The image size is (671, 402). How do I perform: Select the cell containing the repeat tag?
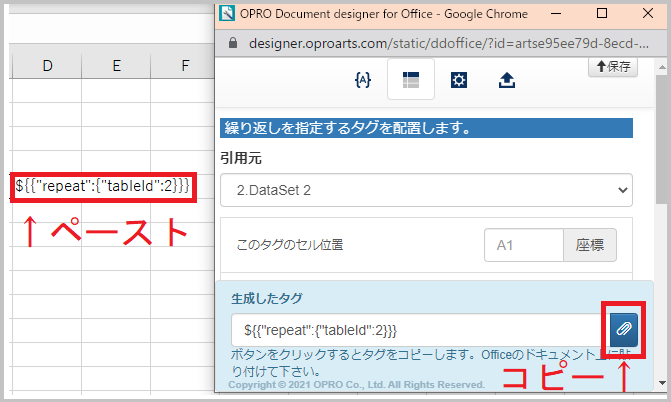tap(102, 186)
